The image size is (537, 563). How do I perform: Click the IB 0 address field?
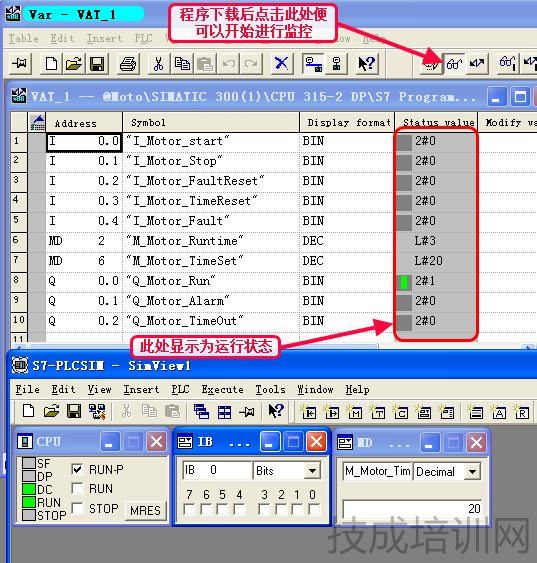click(217, 470)
